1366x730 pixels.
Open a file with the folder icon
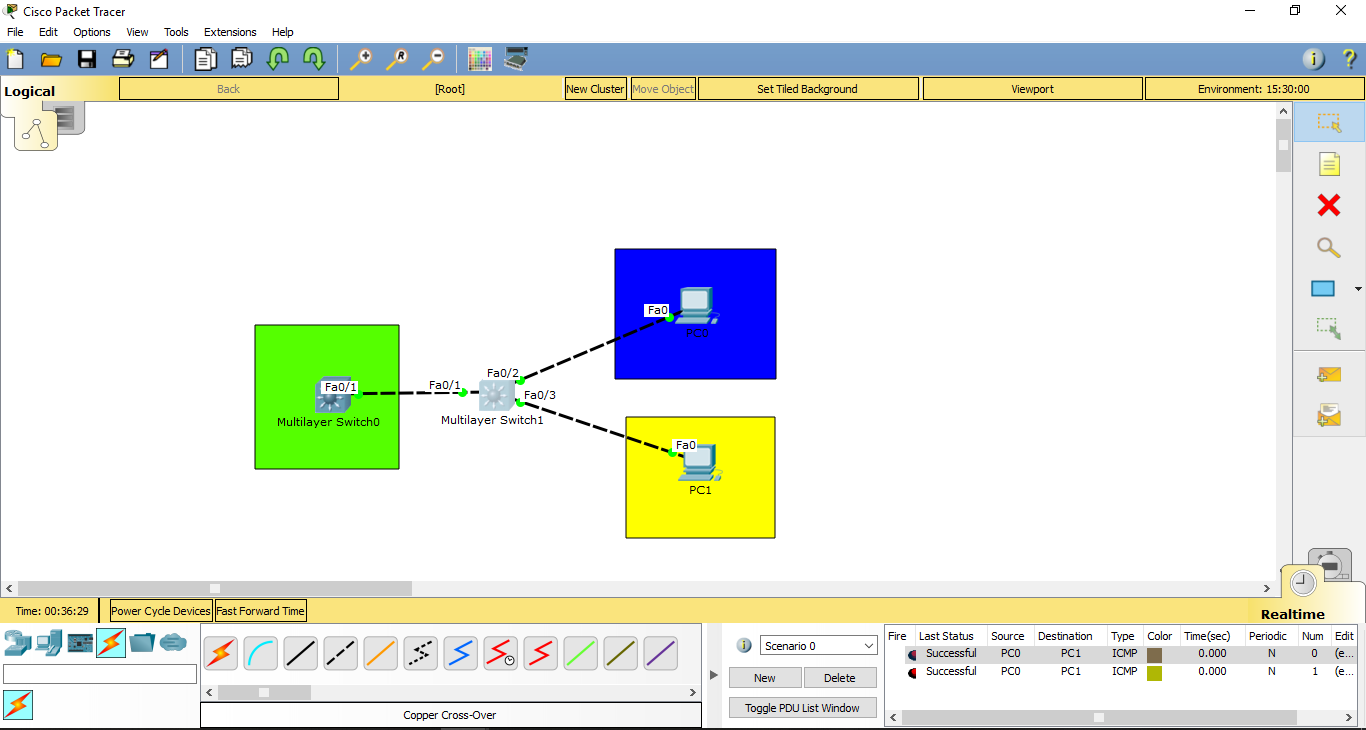(51, 59)
